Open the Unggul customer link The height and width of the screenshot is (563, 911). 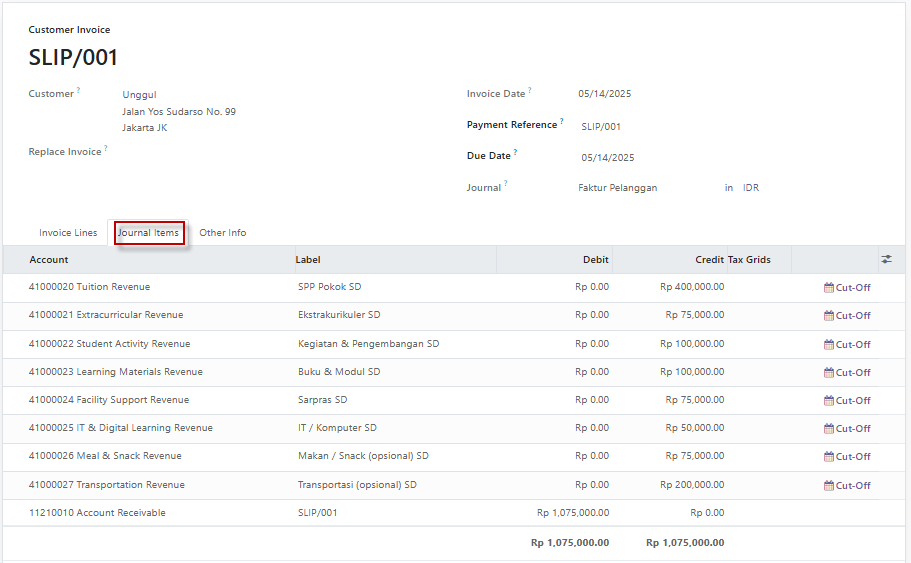139,95
